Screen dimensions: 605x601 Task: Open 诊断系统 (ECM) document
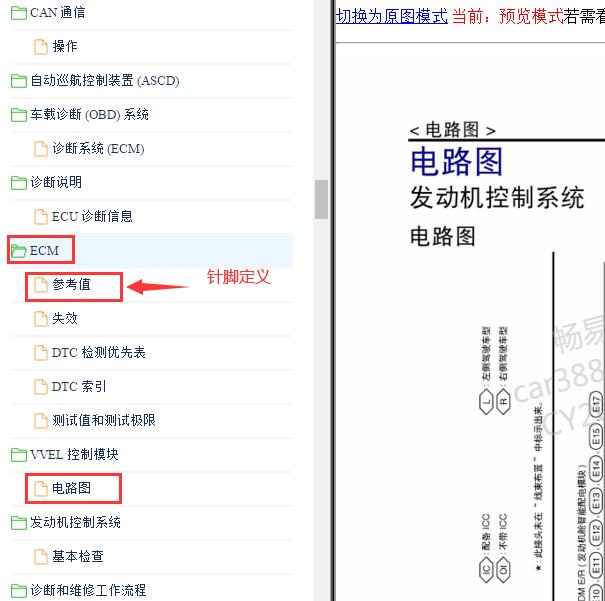coord(98,149)
